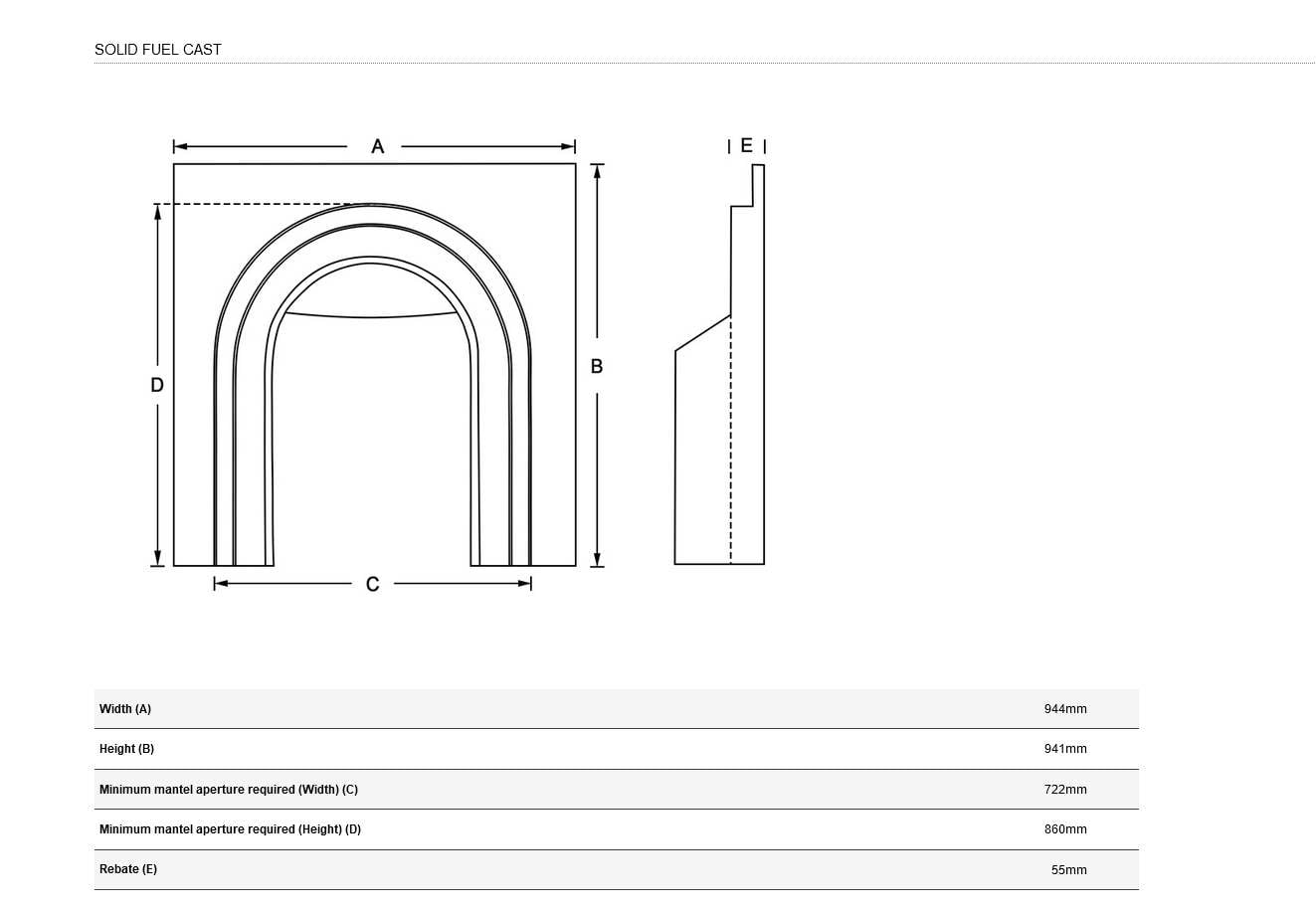
Task: Click the 55mm rebate value
Action: [x=1068, y=870]
